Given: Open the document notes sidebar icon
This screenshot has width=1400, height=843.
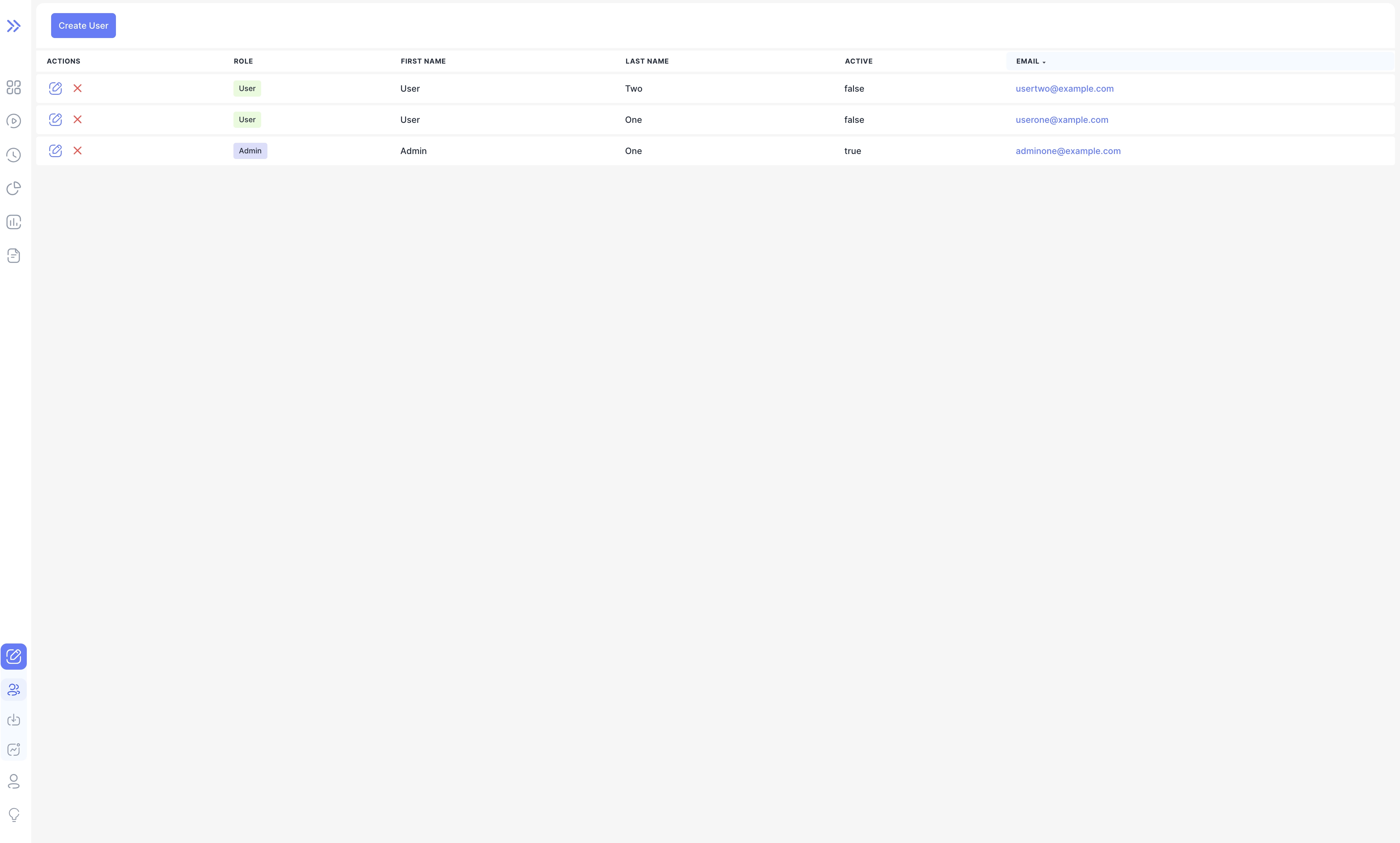Looking at the screenshot, I should [14, 256].
